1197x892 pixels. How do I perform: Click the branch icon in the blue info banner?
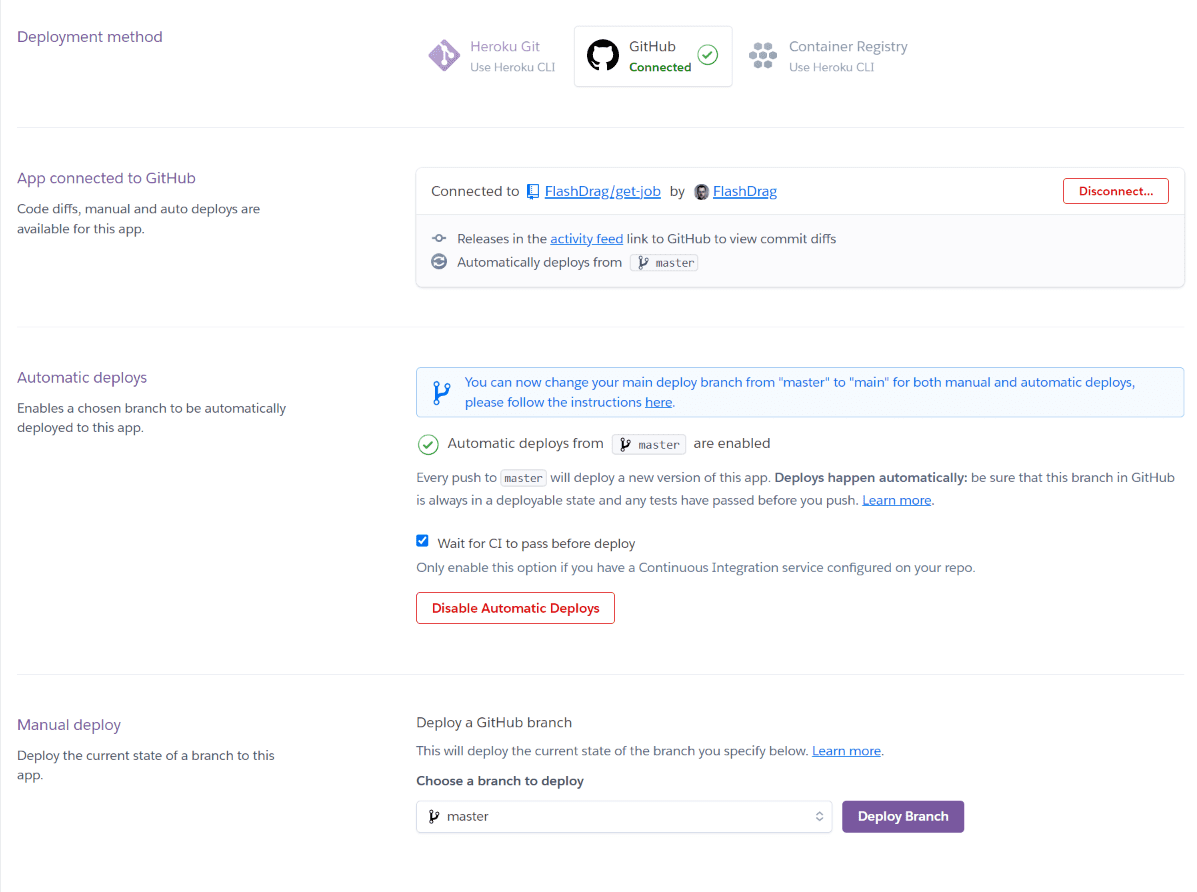pyautogui.click(x=440, y=393)
